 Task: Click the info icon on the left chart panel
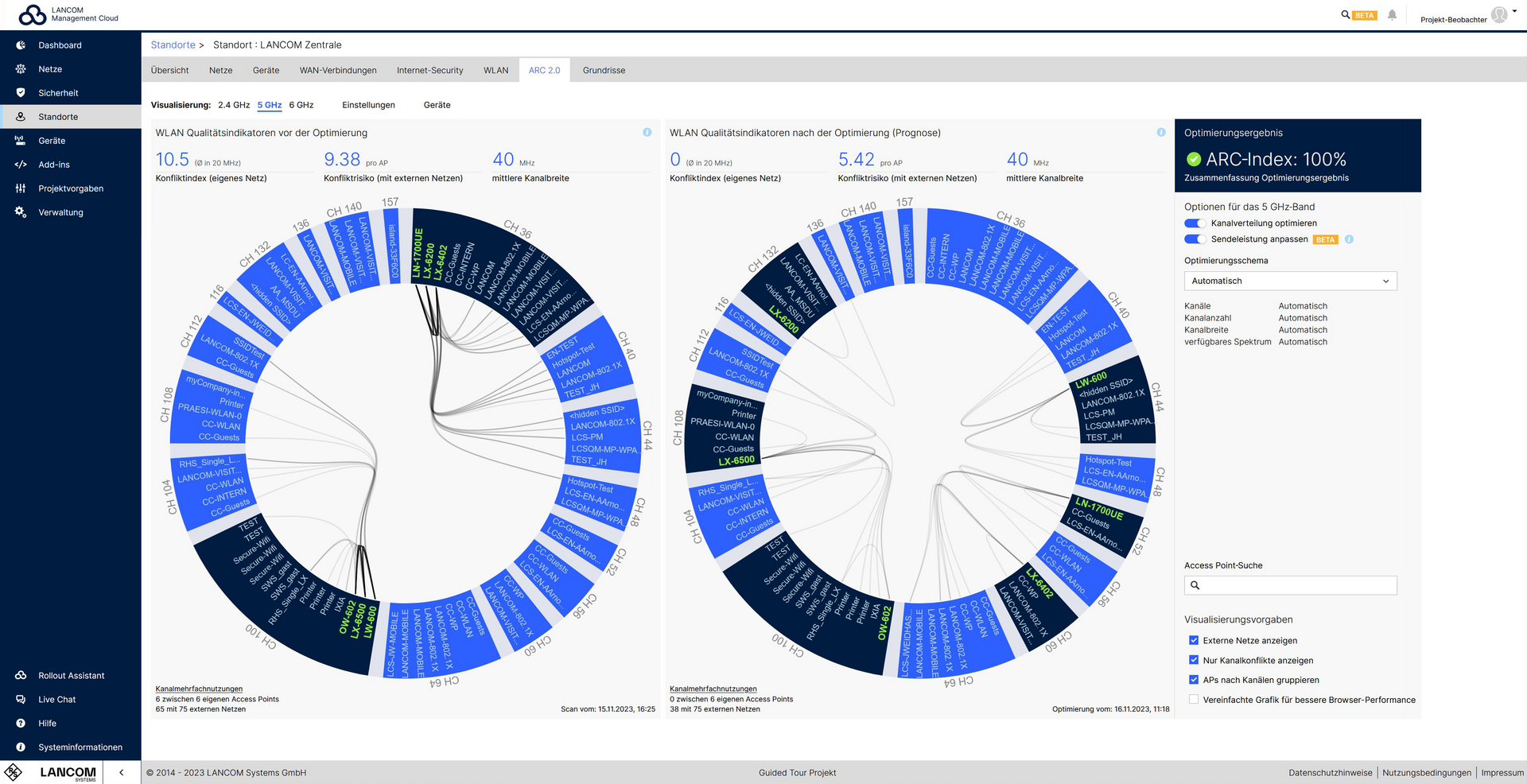pyautogui.click(x=647, y=133)
